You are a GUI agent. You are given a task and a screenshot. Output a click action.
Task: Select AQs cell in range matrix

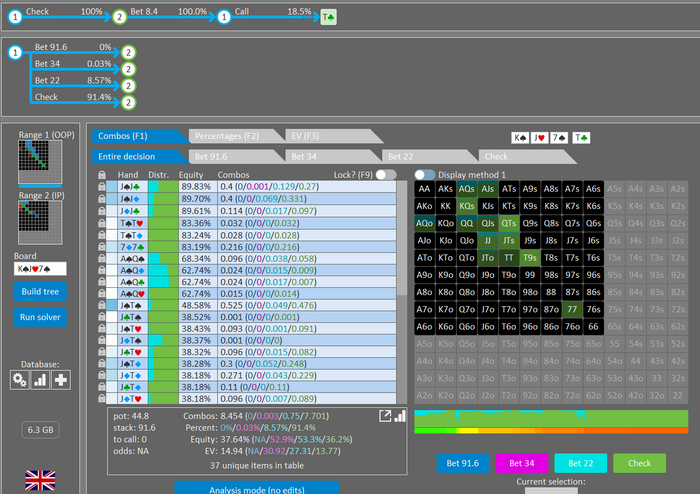click(x=467, y=189)
